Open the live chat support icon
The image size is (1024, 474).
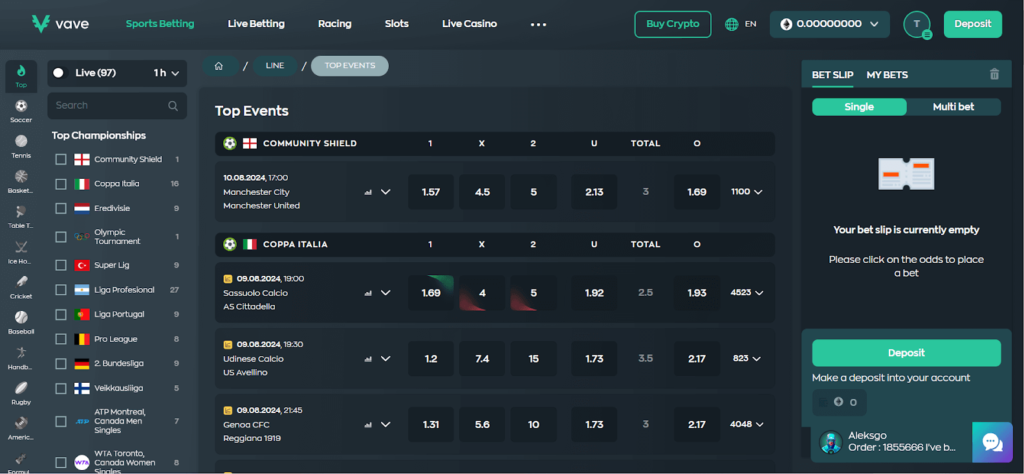[992, 442]
